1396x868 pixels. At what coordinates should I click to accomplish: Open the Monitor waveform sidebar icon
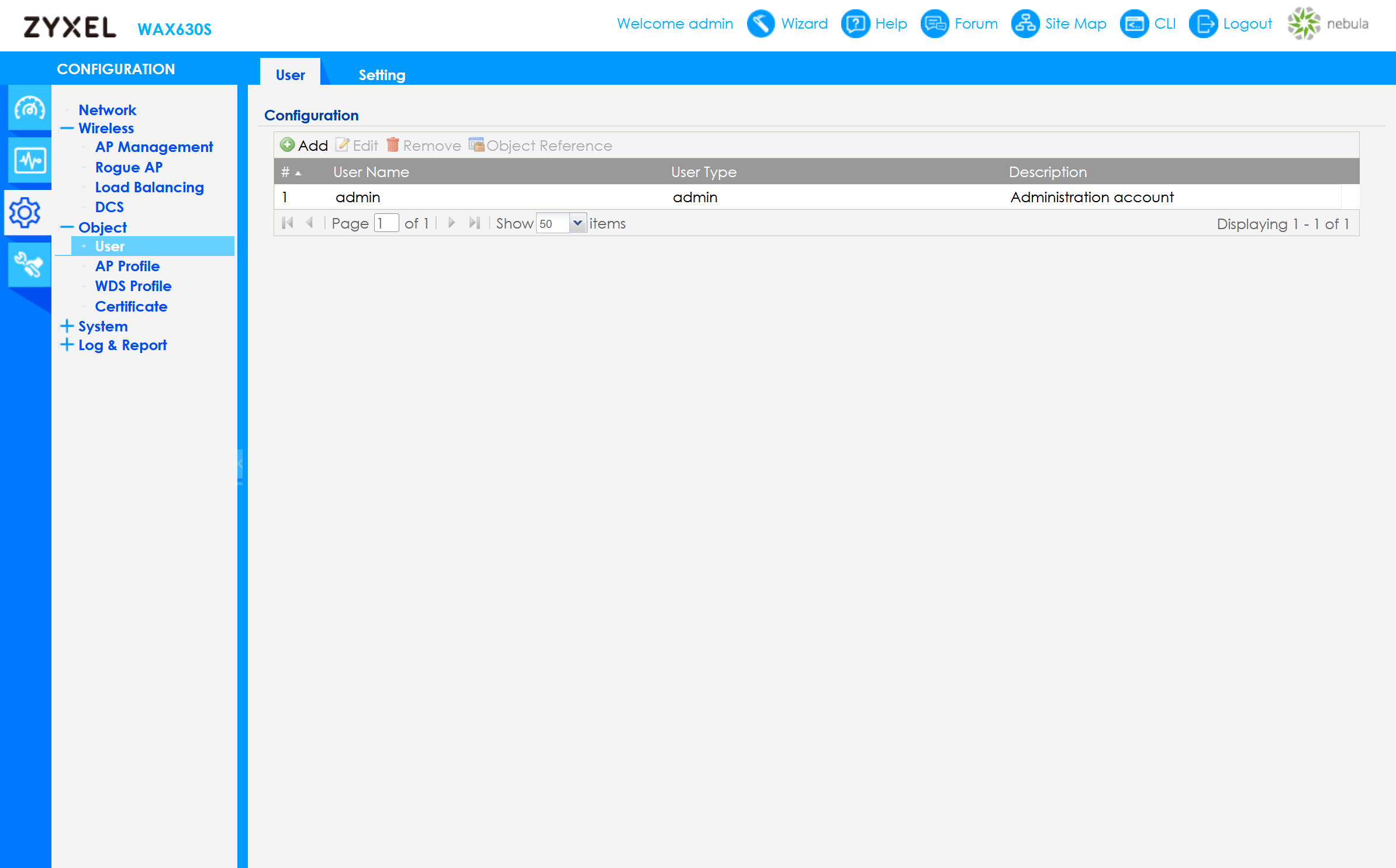[x=29, y=160]
